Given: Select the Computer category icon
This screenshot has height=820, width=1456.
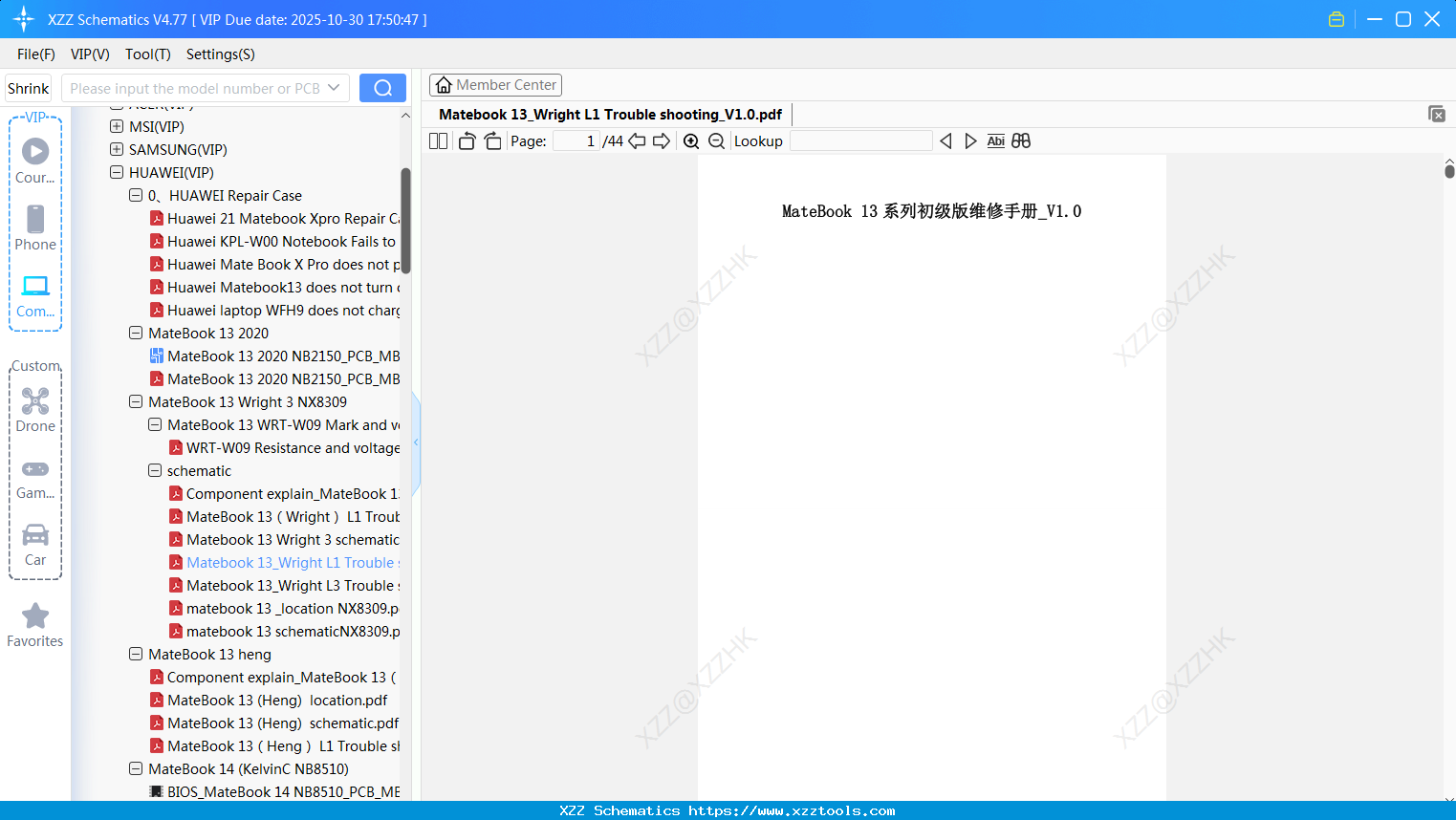Looking at the screenshot, I should [35, 295].
